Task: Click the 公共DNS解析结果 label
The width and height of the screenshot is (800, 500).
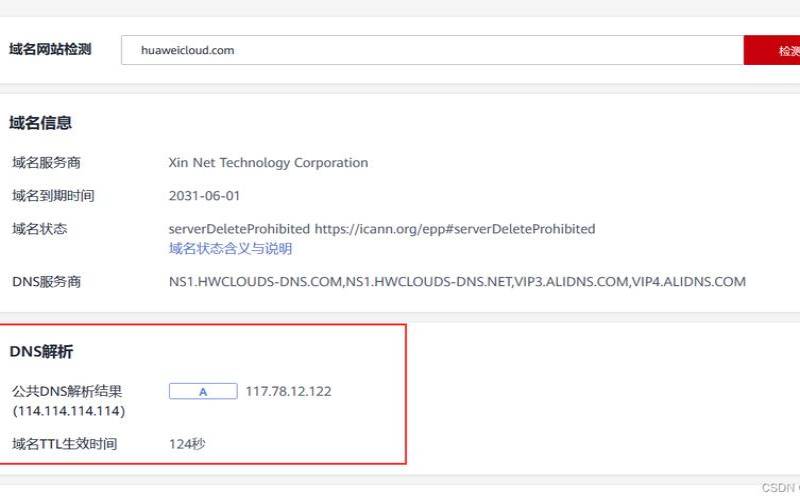Action: pos(66,392)
